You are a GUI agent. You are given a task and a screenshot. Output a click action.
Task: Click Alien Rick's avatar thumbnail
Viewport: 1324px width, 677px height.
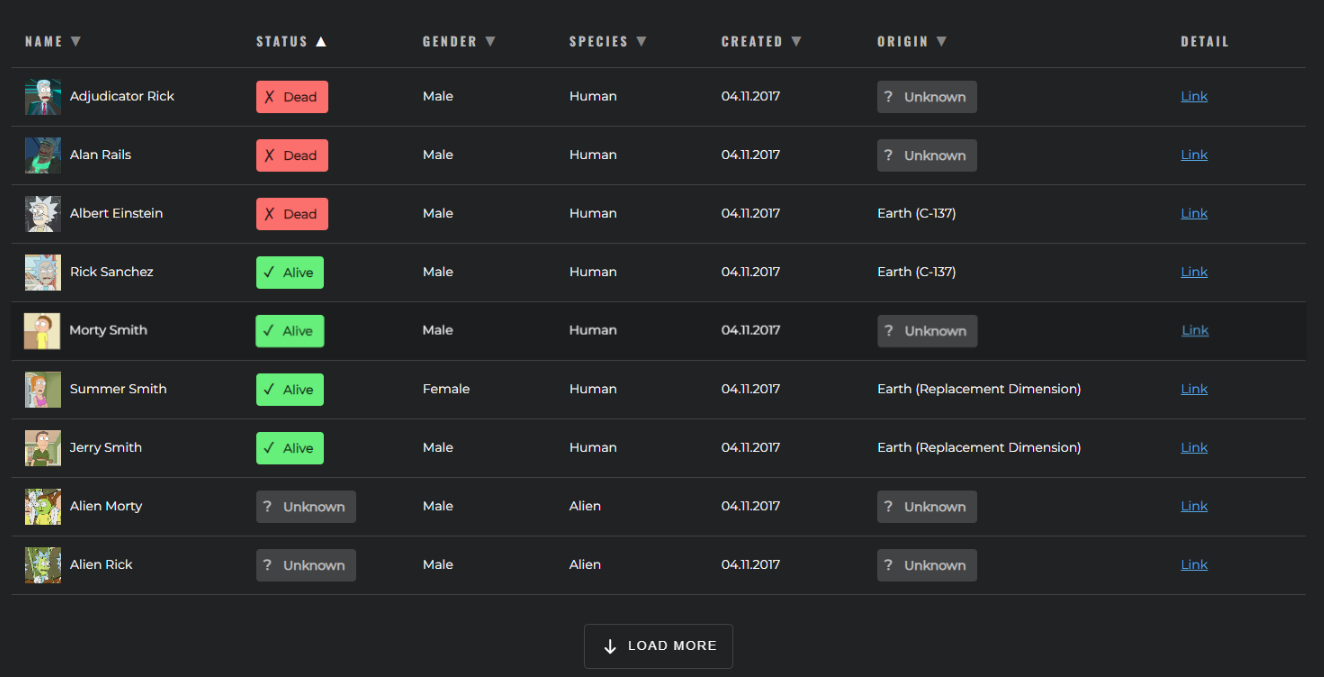coord(43,565)
